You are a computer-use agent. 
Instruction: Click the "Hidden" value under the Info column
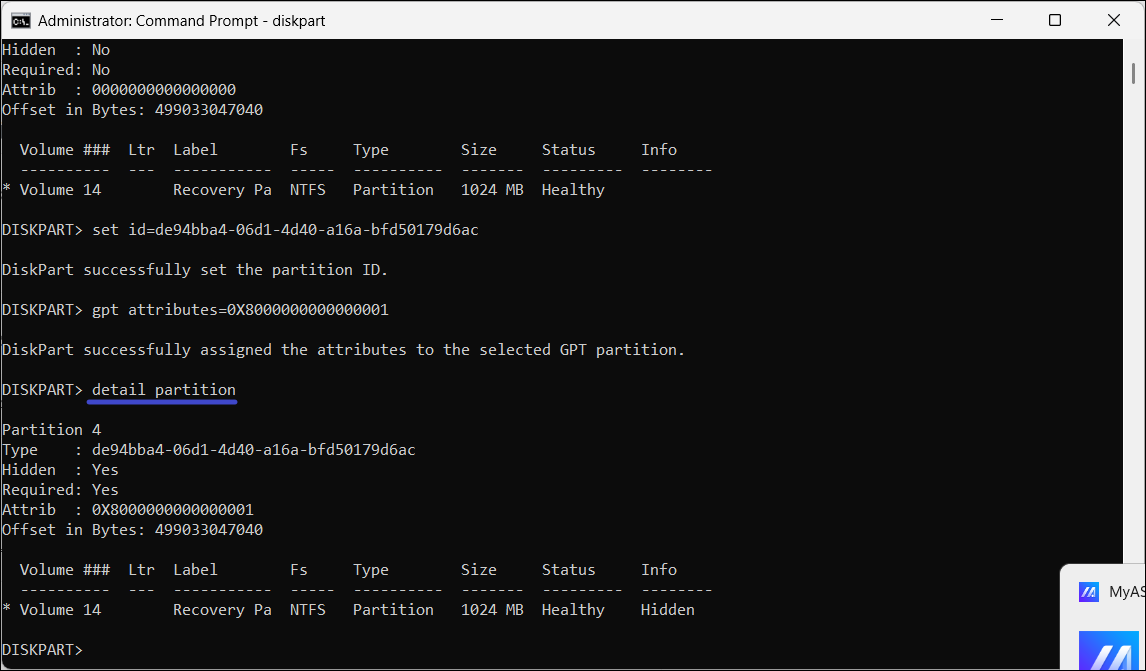pyautogui.click(x=667, y=610)
